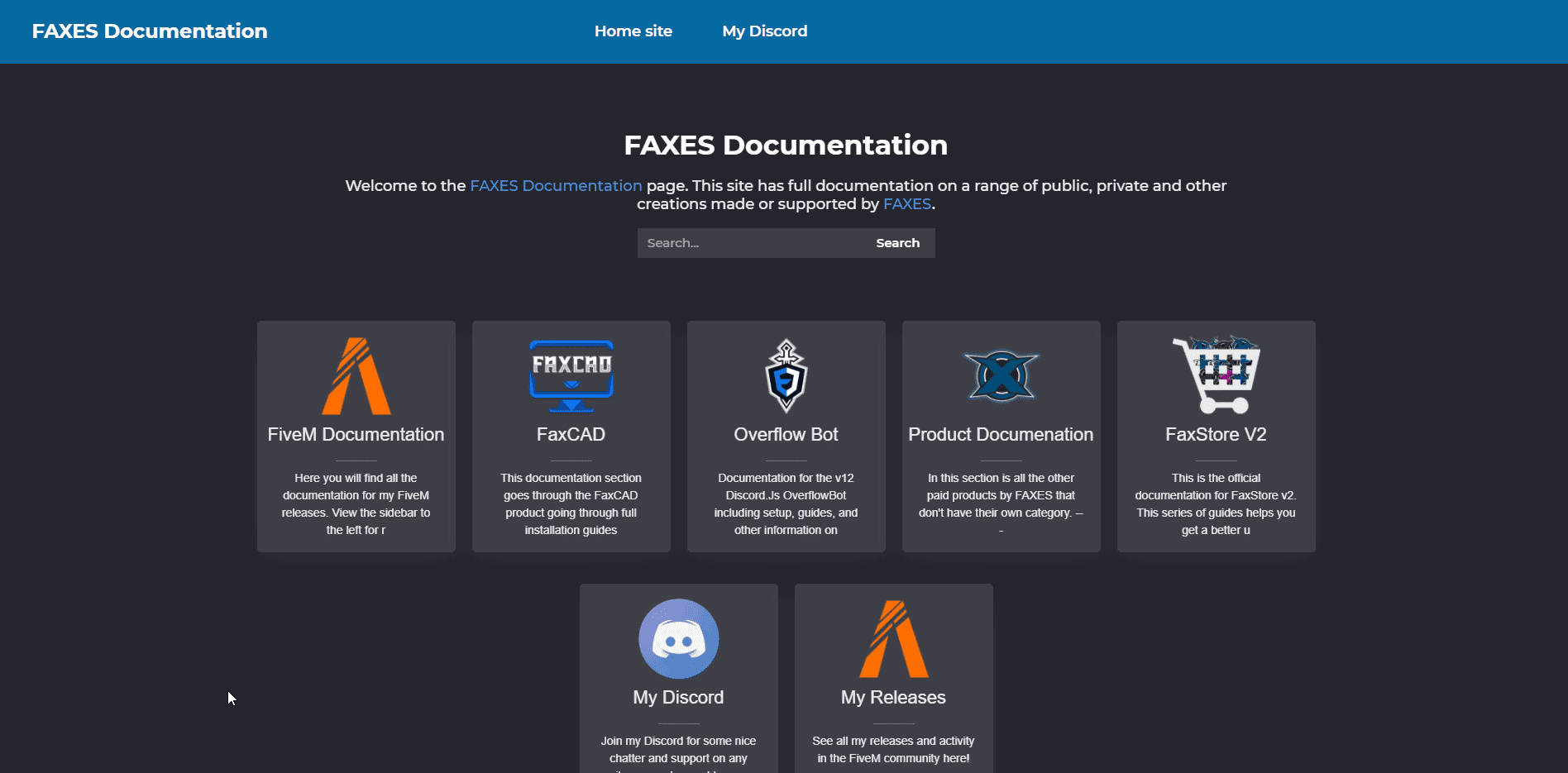This screenshot has height=773, width=1568.
Task: Focus the Search... input field
Action: coord(748,243)
